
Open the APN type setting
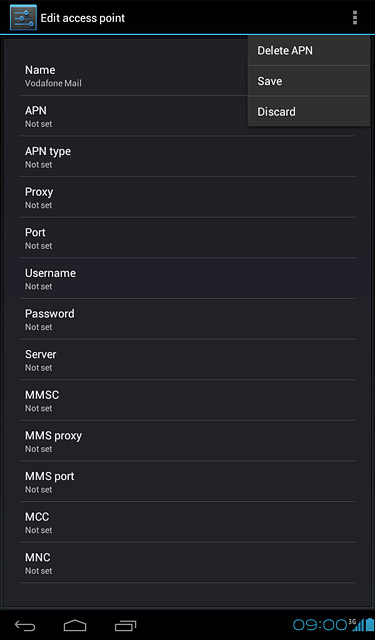click(x=187, y=157)
